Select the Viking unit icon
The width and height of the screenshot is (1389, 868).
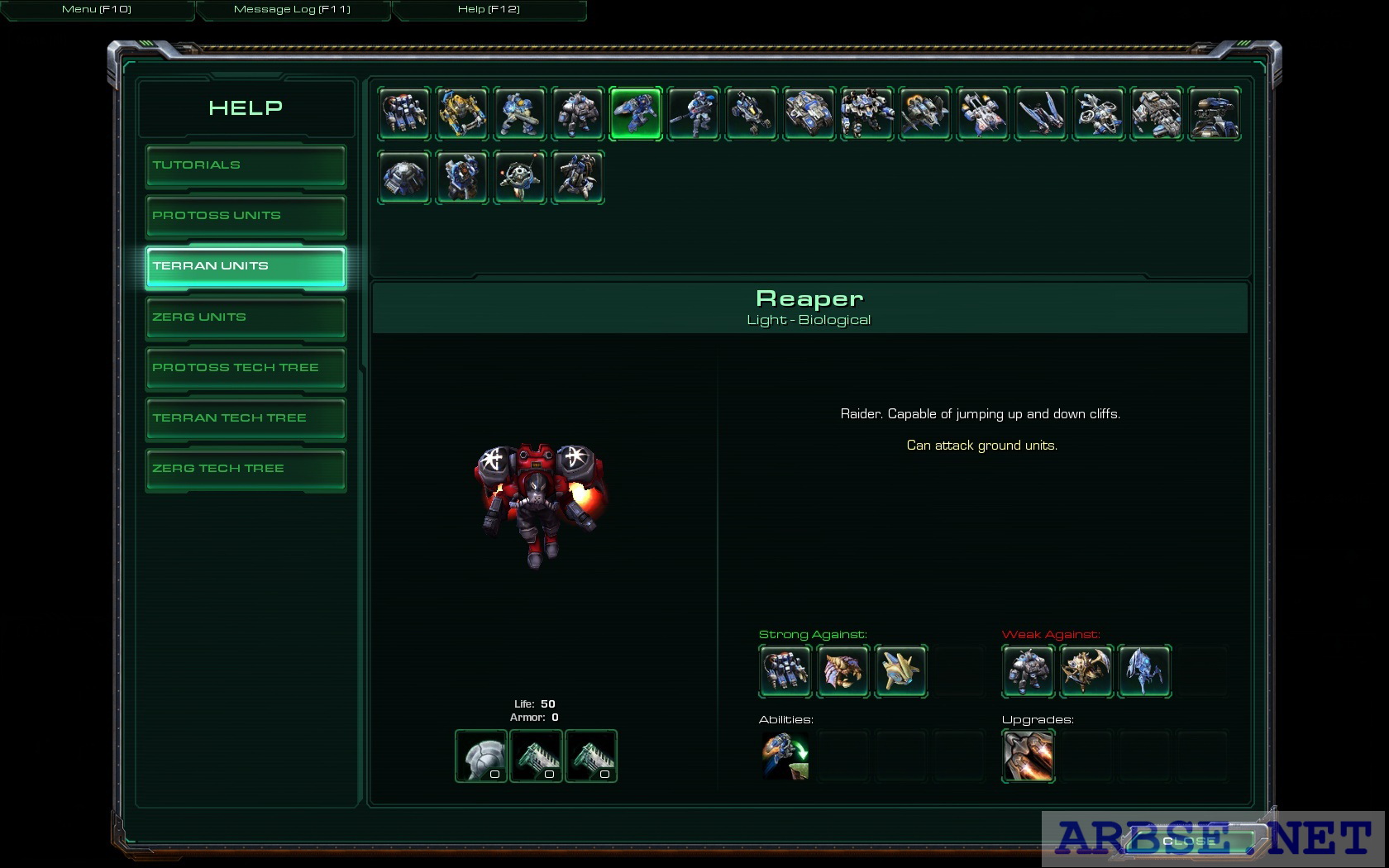(925, 113)
